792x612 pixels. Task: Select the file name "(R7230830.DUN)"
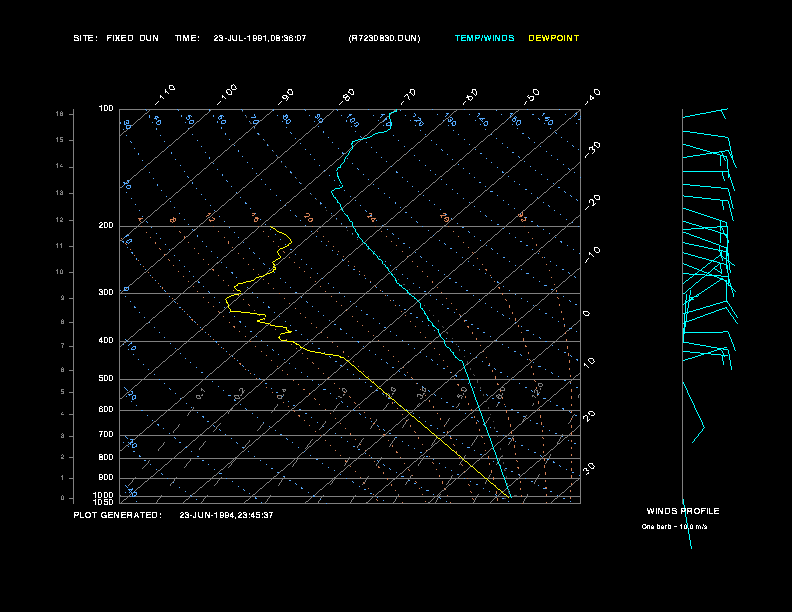[x=384, y=38]
